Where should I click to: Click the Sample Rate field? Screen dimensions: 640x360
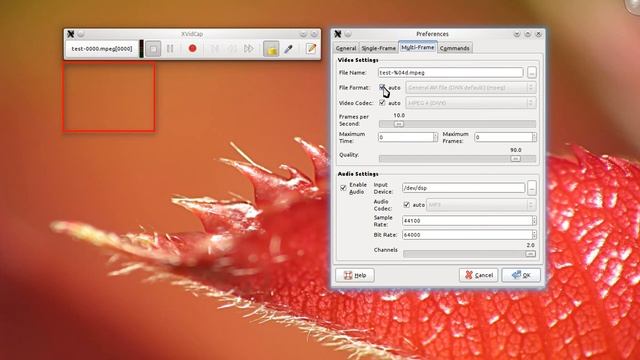pyautogui.click(x=467, y=221)
